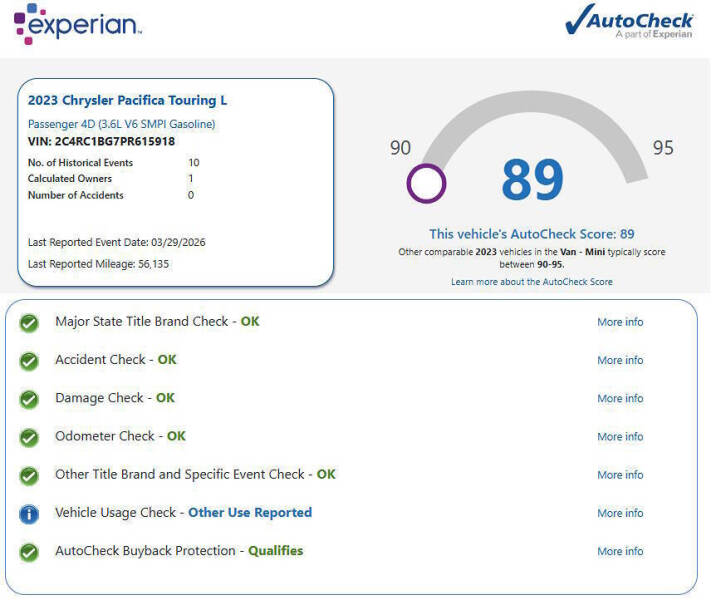Open More info for Accident Check
Image resolution: width=716 pixels, height=600 pixels.
pos(620,360)
